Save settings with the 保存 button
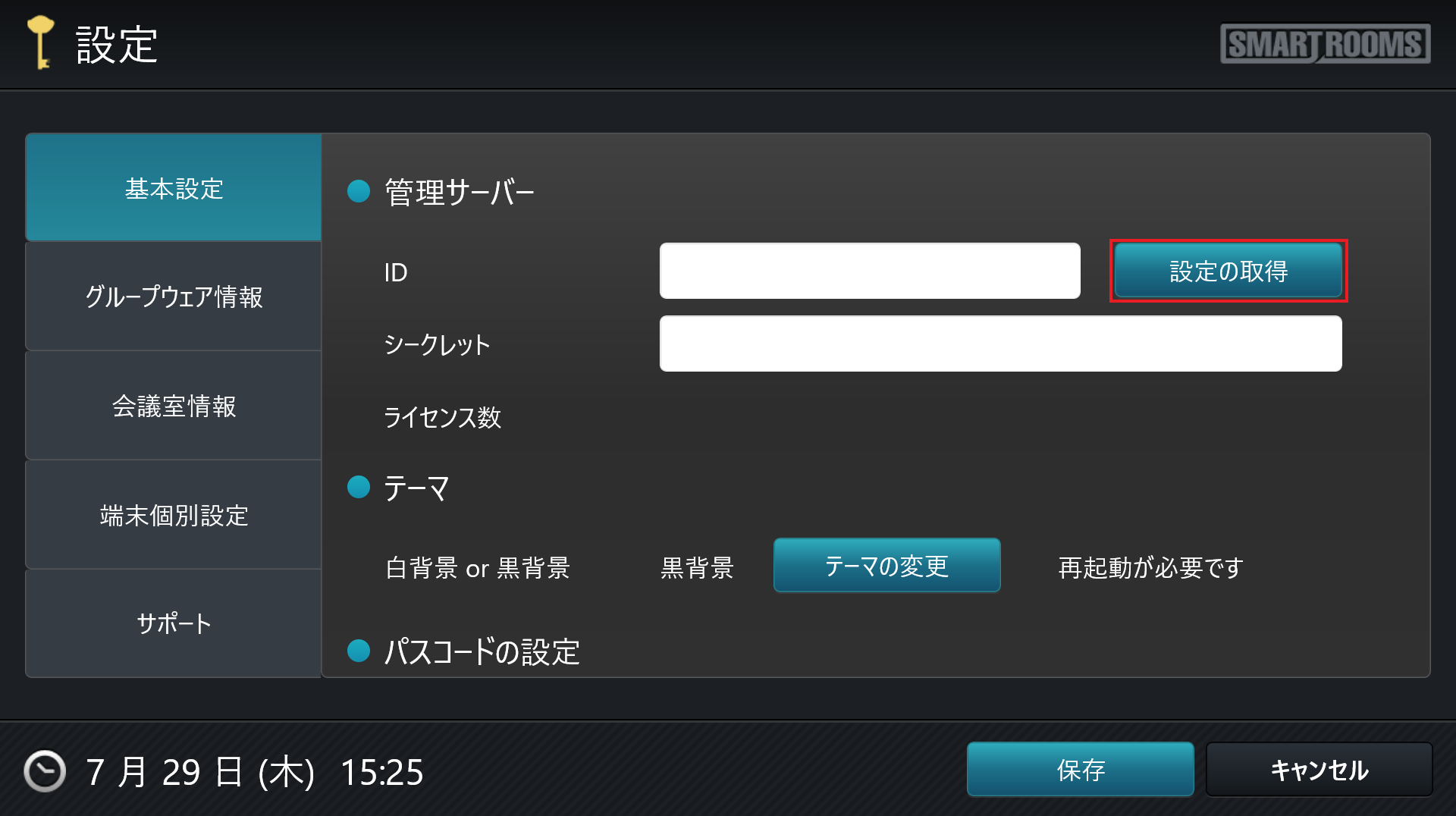The image size is (1456, 816). click(x=1080, y=770)
